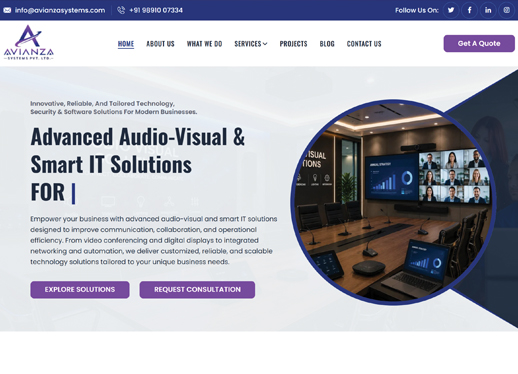Navigate to Projects in the menu

coord(293,44)
